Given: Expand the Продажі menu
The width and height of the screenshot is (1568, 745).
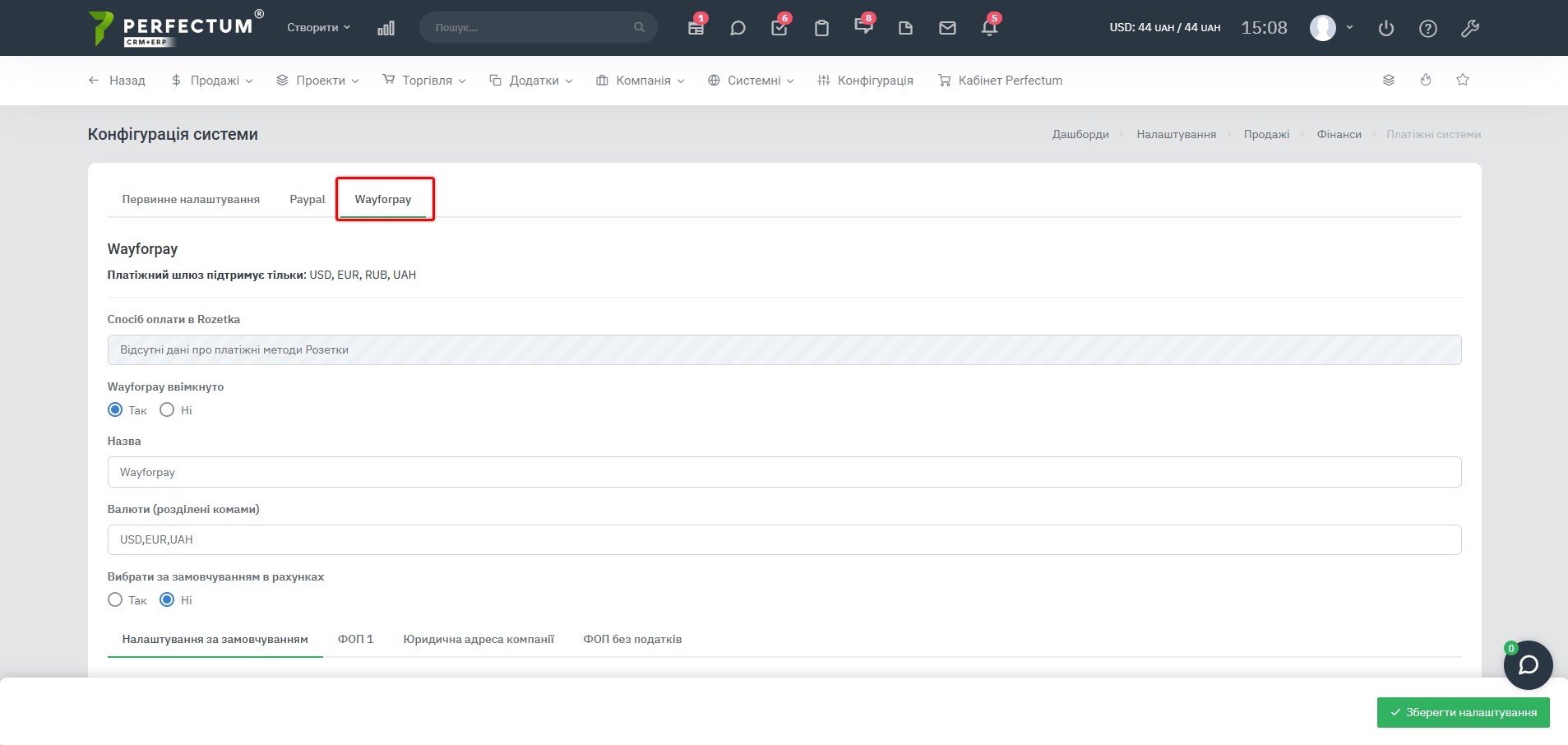Looking at the screenshot, I should coord(212,81).
